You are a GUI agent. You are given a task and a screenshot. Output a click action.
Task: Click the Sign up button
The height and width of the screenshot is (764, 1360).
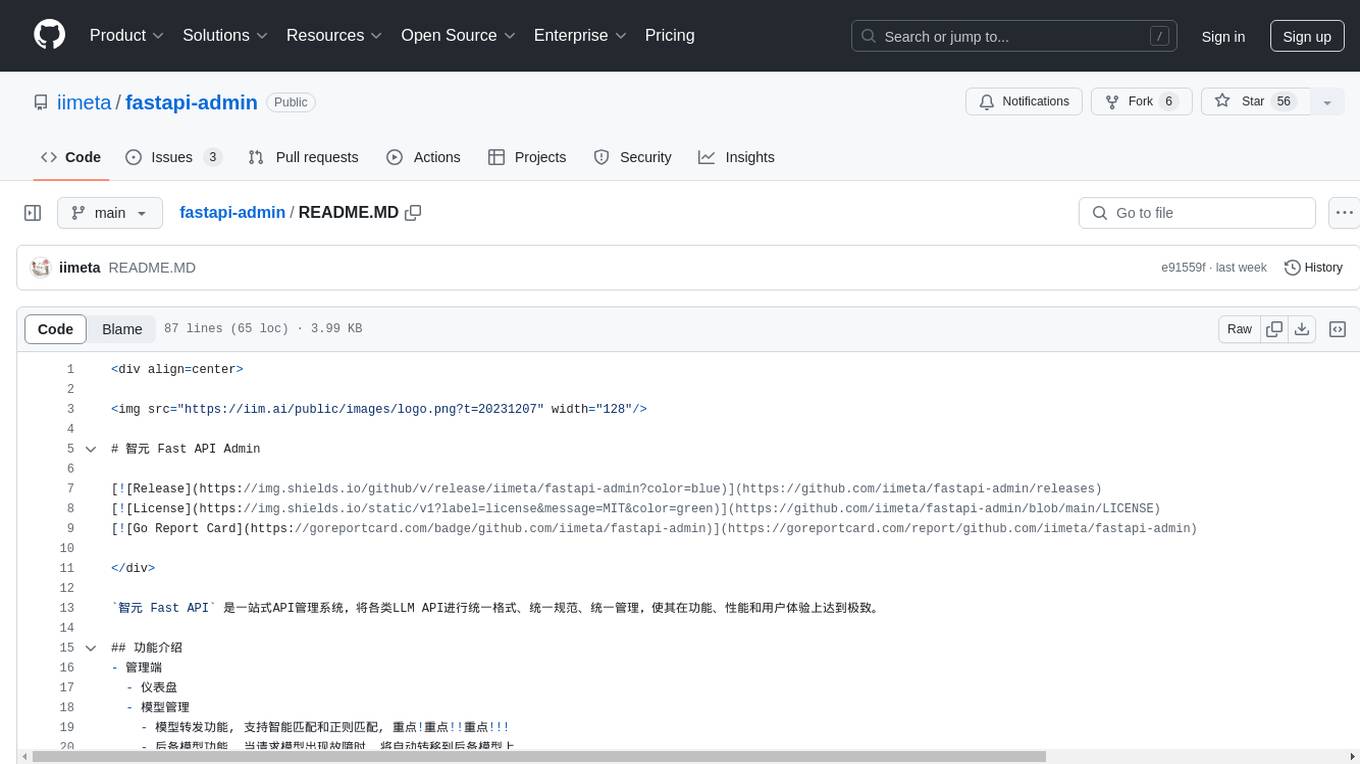(1307, 36)
